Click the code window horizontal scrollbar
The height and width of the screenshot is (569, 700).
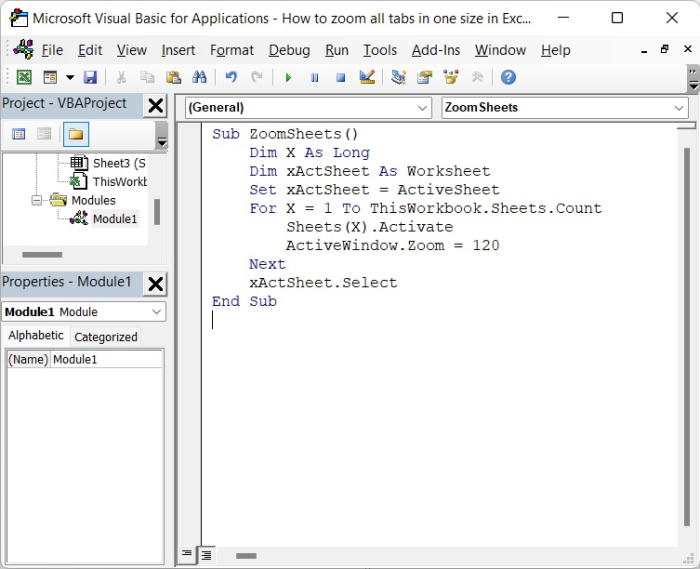pyautogui.click(x=246, y=556)
